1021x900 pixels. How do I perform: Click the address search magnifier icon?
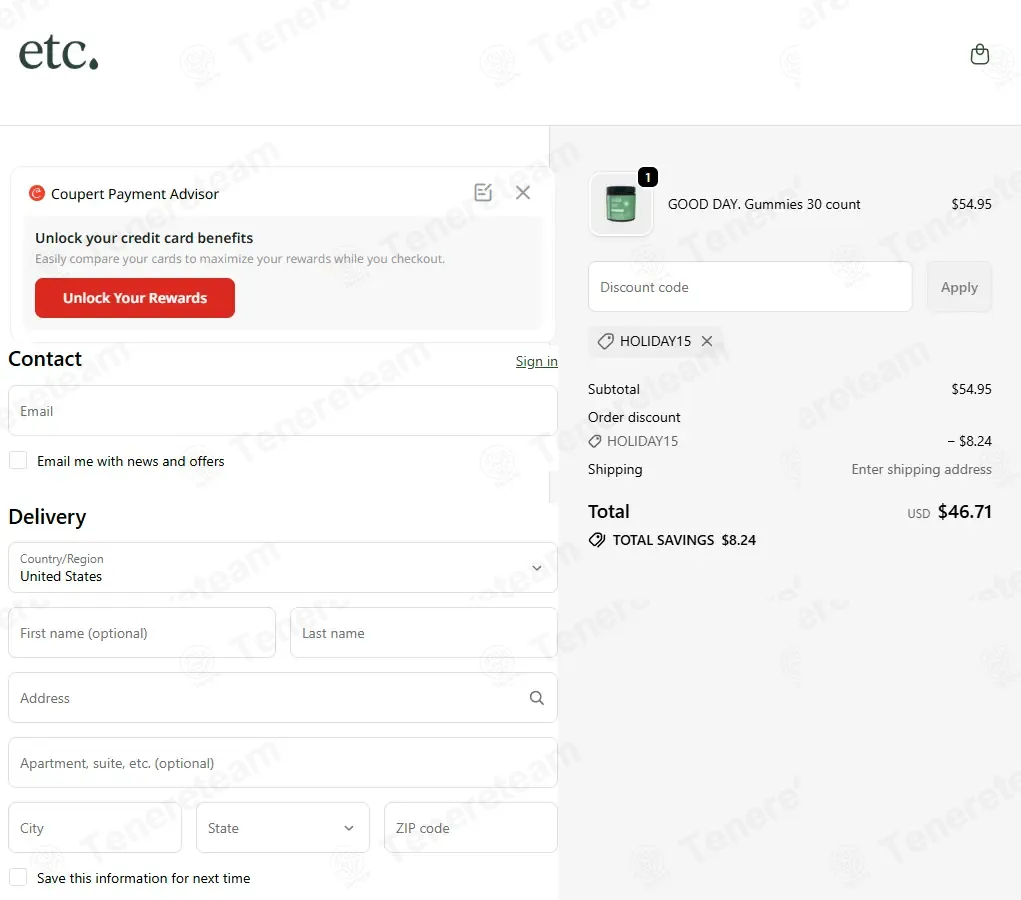537,698
